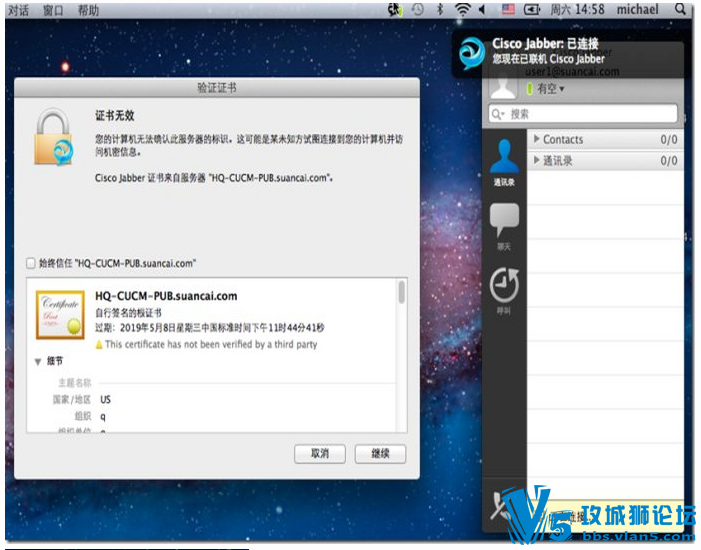Image resolution: width=701 pixels, height=550 pixels.
Task: Open the 帮助 menu
Action: 88,10
